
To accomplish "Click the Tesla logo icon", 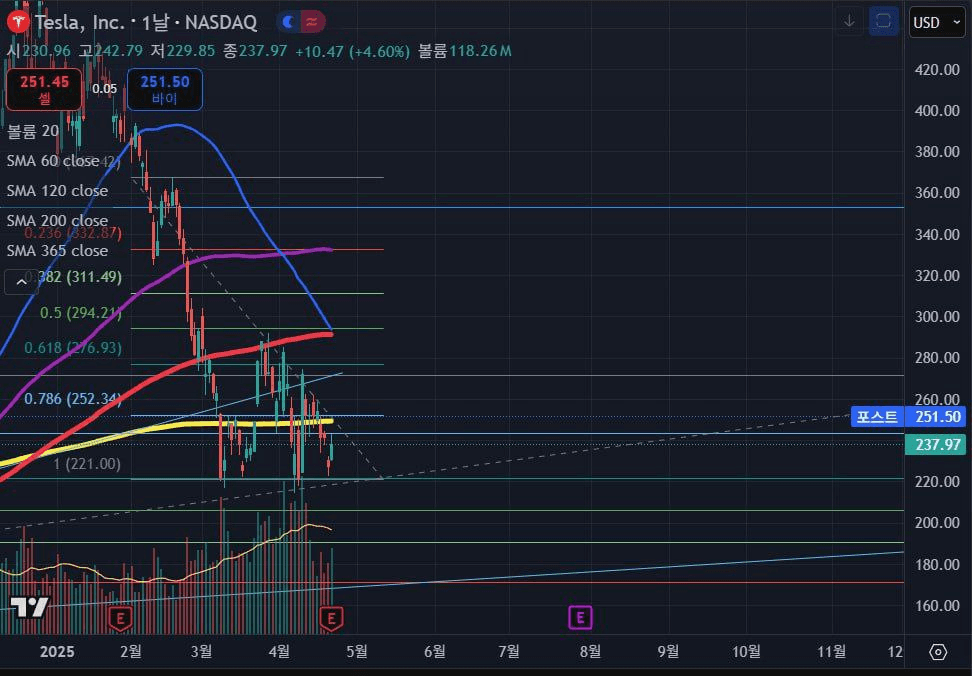I will pos(18,22).
